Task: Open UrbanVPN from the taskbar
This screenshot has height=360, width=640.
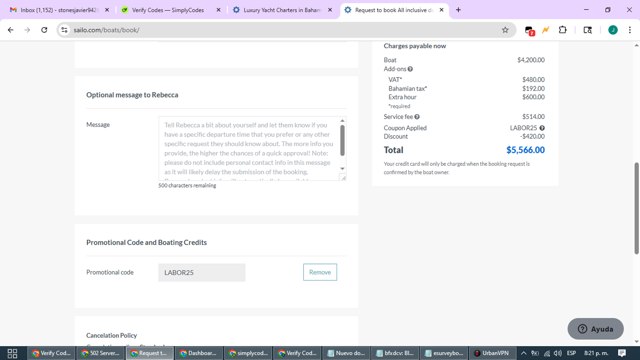Action: coord(492,353)
